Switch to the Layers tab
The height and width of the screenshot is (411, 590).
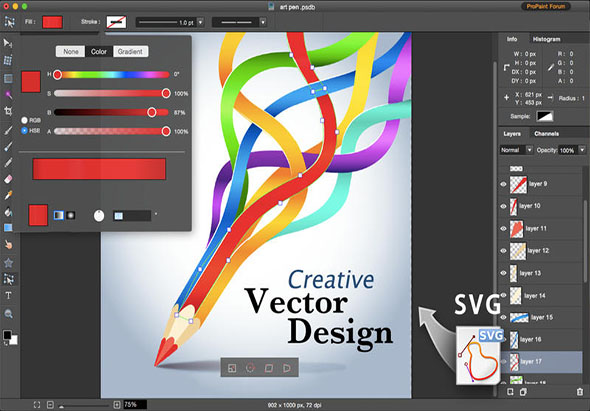click(512, 134)
